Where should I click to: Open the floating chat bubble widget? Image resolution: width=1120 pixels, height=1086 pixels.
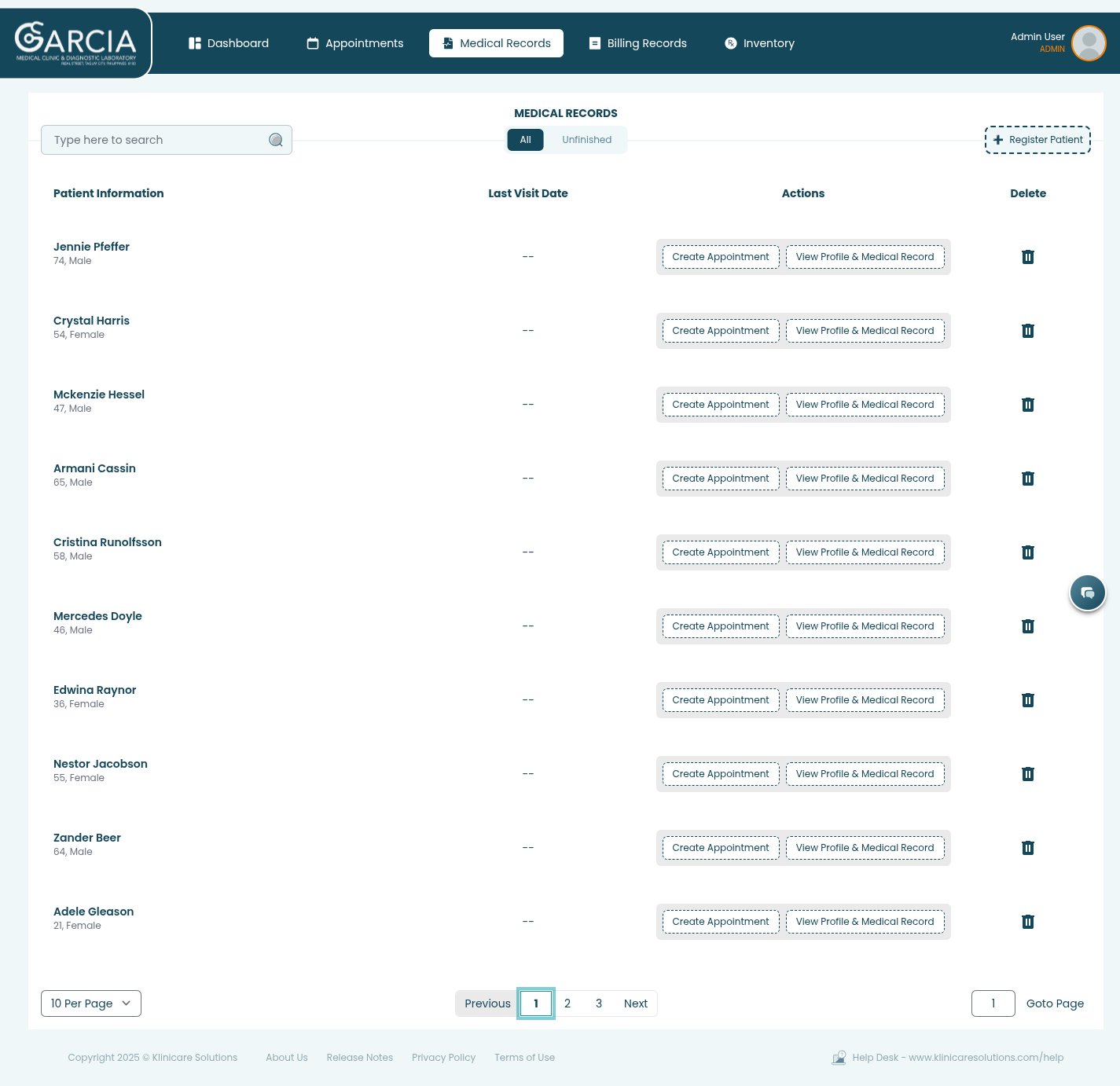pos(1087,593)
